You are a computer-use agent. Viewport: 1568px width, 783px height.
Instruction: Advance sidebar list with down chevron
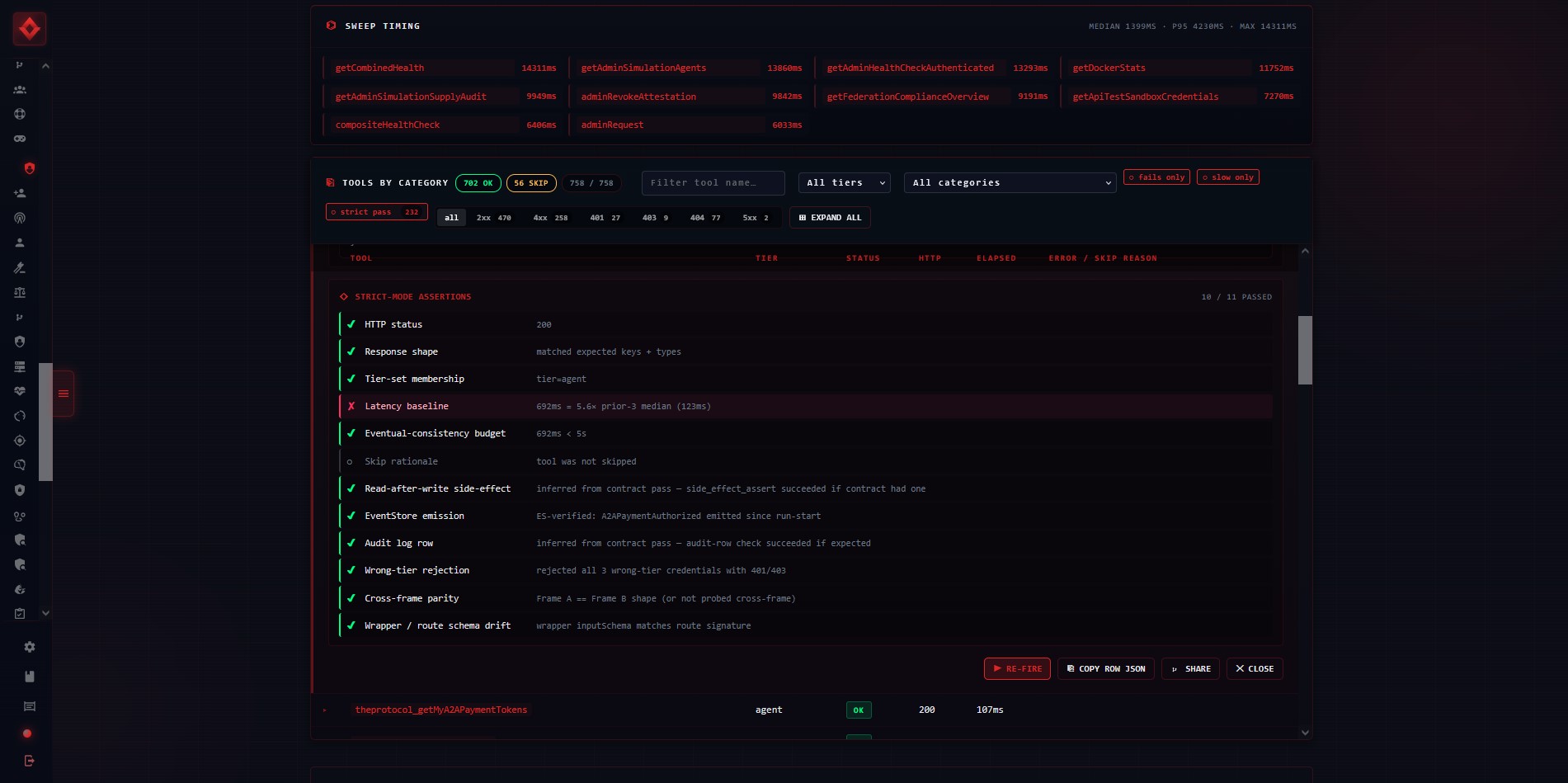(46, 613)
